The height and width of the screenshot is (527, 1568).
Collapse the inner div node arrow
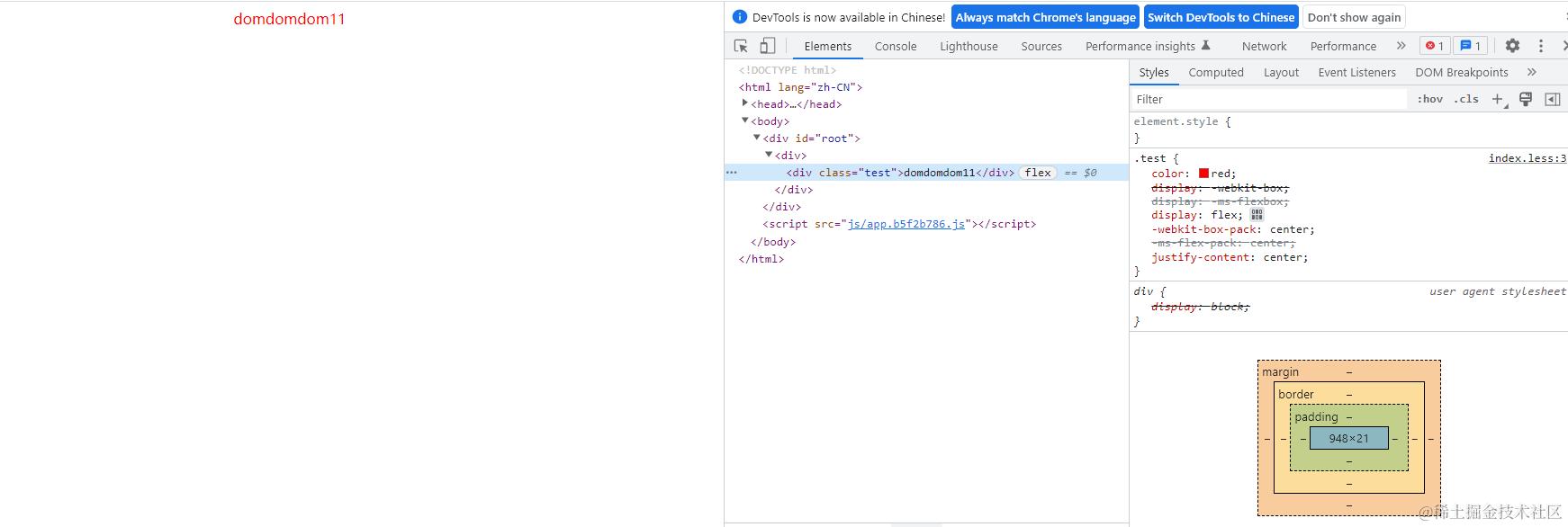click(x=769, y=155)
